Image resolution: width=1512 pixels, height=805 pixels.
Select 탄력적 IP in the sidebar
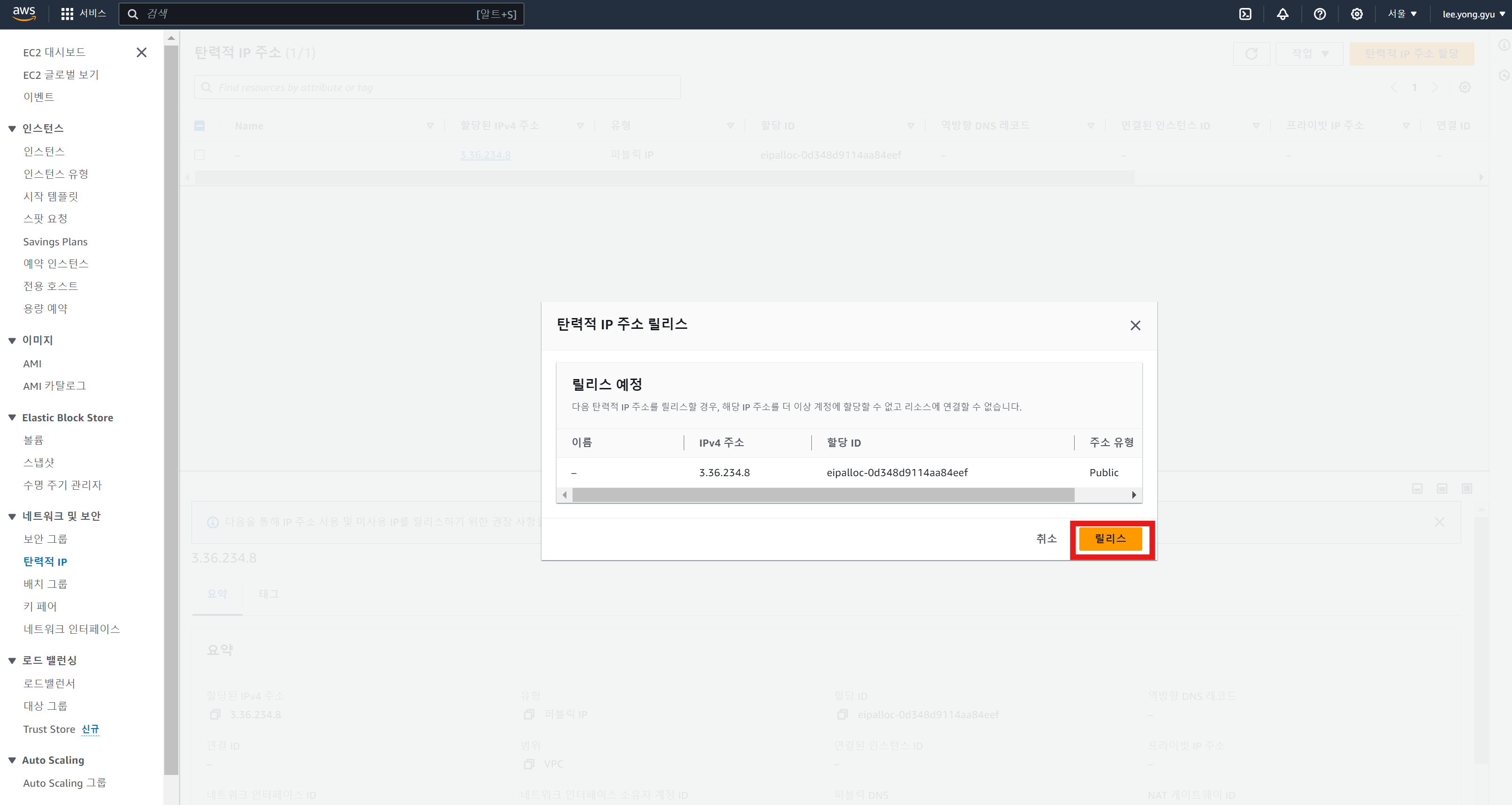pos(45,562)
